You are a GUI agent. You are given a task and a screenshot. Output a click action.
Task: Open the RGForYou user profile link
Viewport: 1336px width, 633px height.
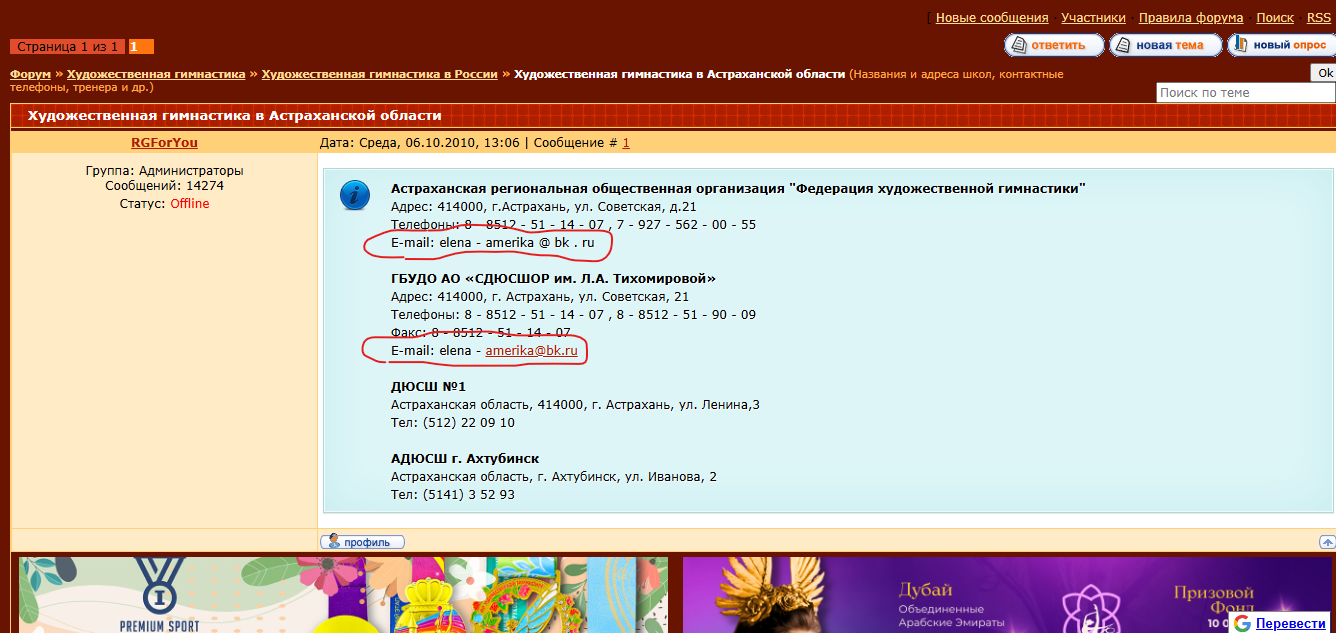click(164, 143)
